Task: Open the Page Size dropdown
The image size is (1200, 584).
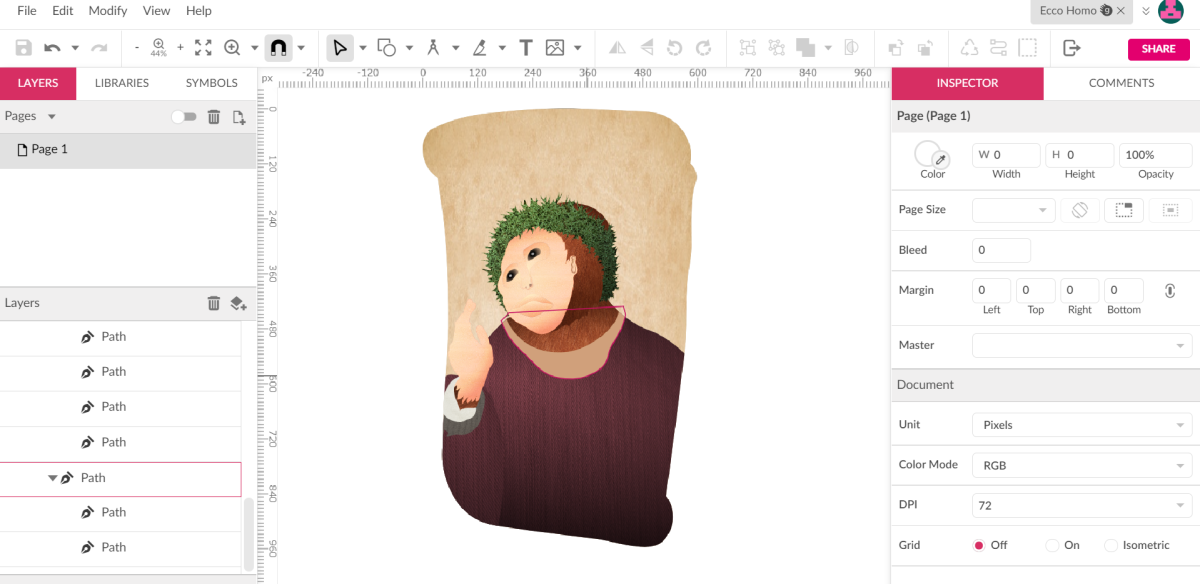Action: coord(1014,210)
